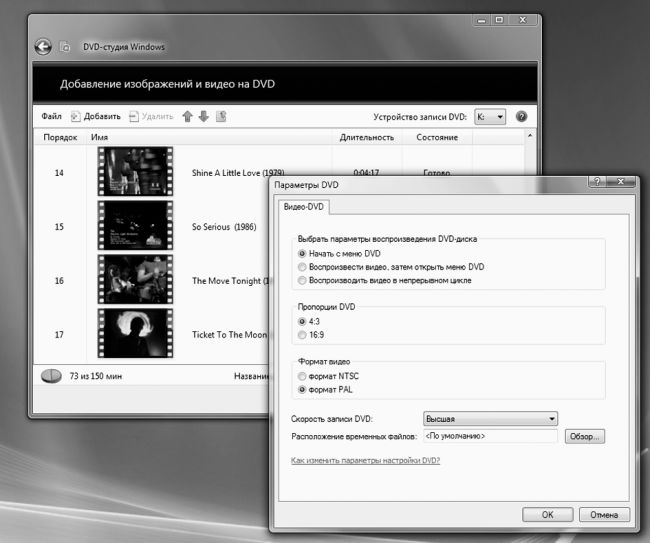This screenshot has width=650, height=543.
Task: Choose the 16:9 aspect ratio
Action: pyautogui.click(x=303, y=335)
